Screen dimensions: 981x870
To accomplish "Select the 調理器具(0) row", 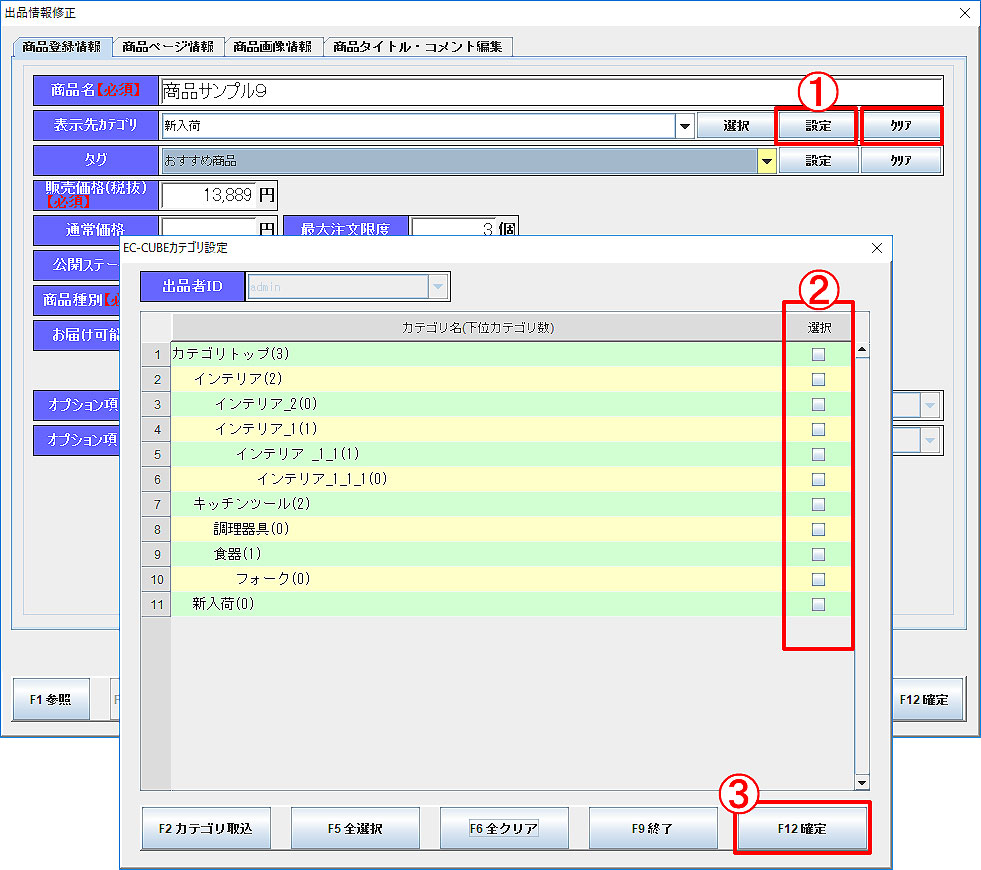I will pyautogui.click(x=475, y=529).
